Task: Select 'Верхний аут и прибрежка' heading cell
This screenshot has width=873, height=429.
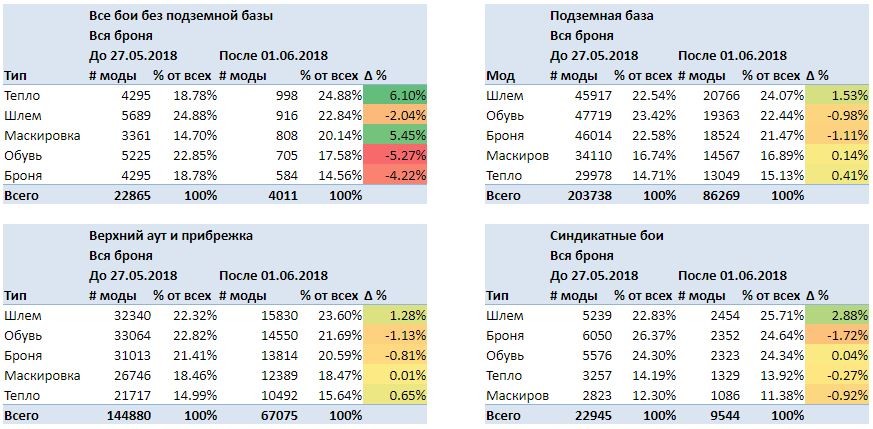Action: [x=171, y=235]
